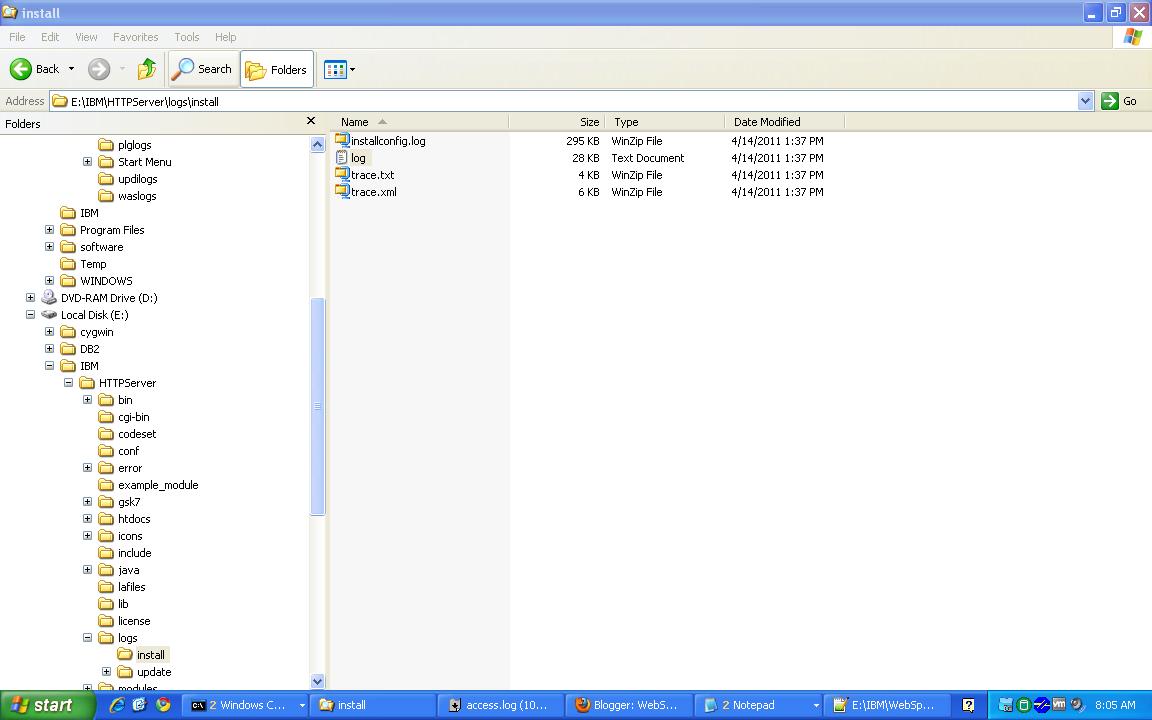
Task: Go back with the Back arrow
Action: 34,69
